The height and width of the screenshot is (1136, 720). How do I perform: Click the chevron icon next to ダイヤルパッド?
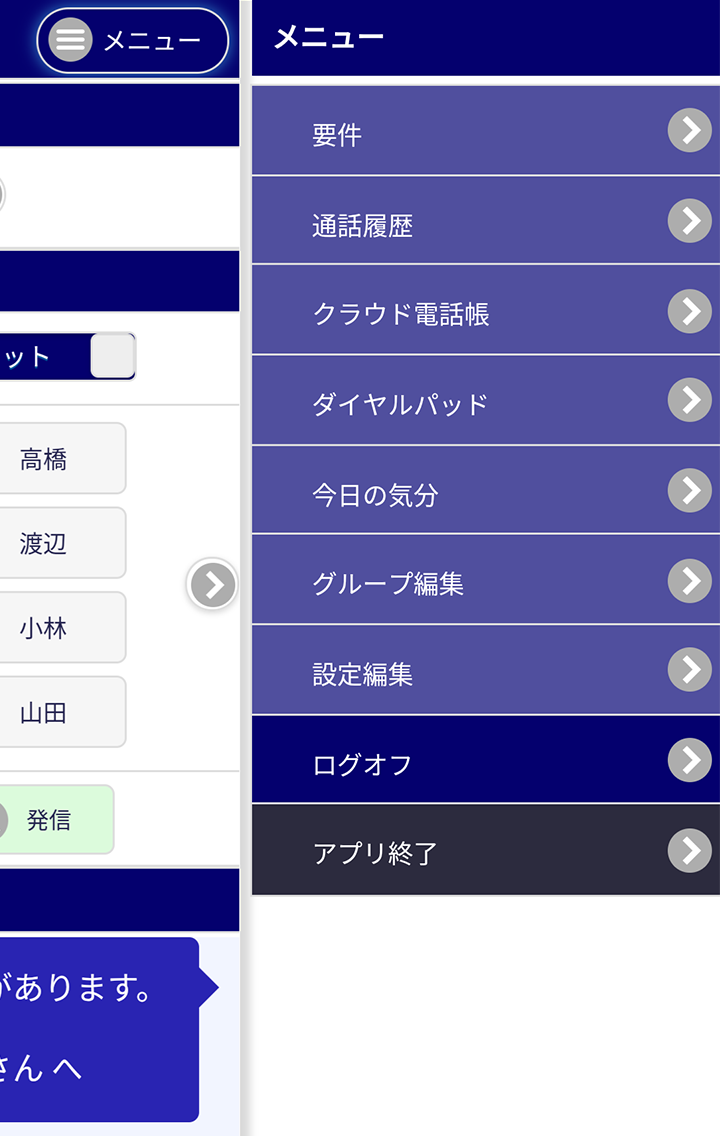tap(690, 400)
